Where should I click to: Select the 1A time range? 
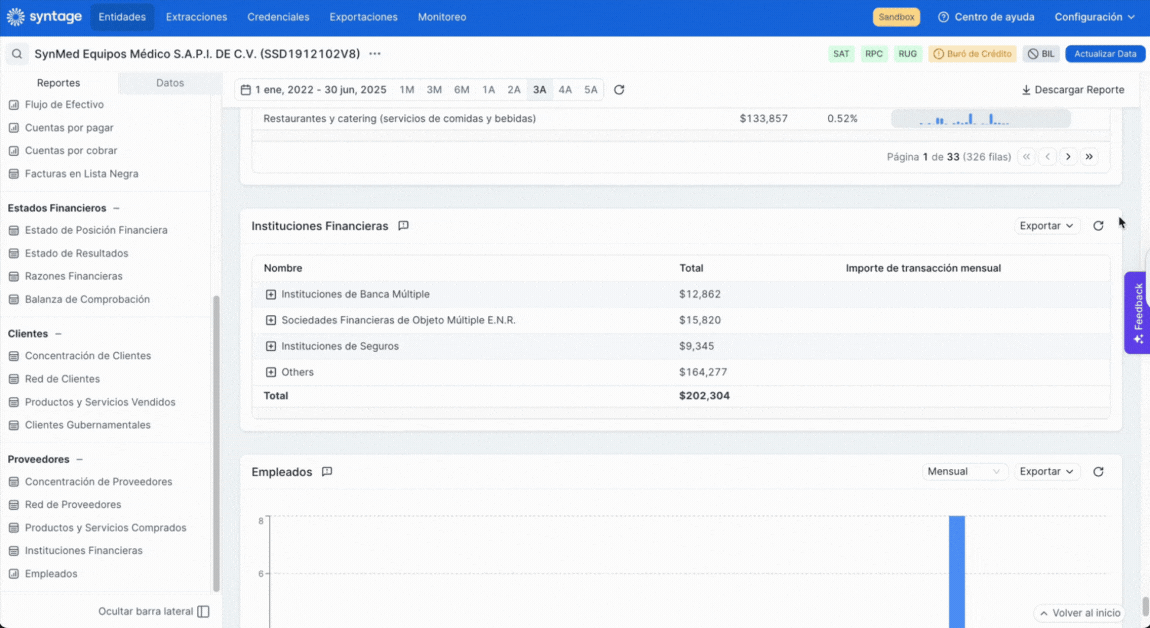[488, 90]
